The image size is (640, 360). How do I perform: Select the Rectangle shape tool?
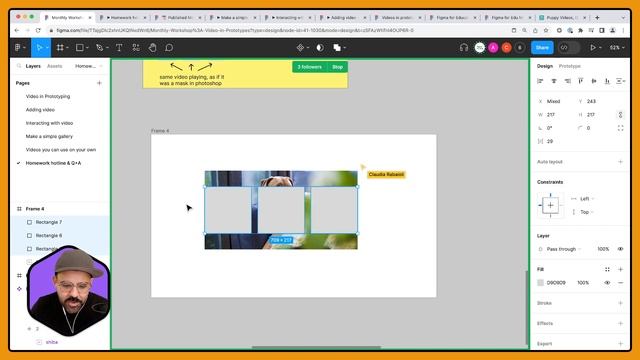(80, 48)
